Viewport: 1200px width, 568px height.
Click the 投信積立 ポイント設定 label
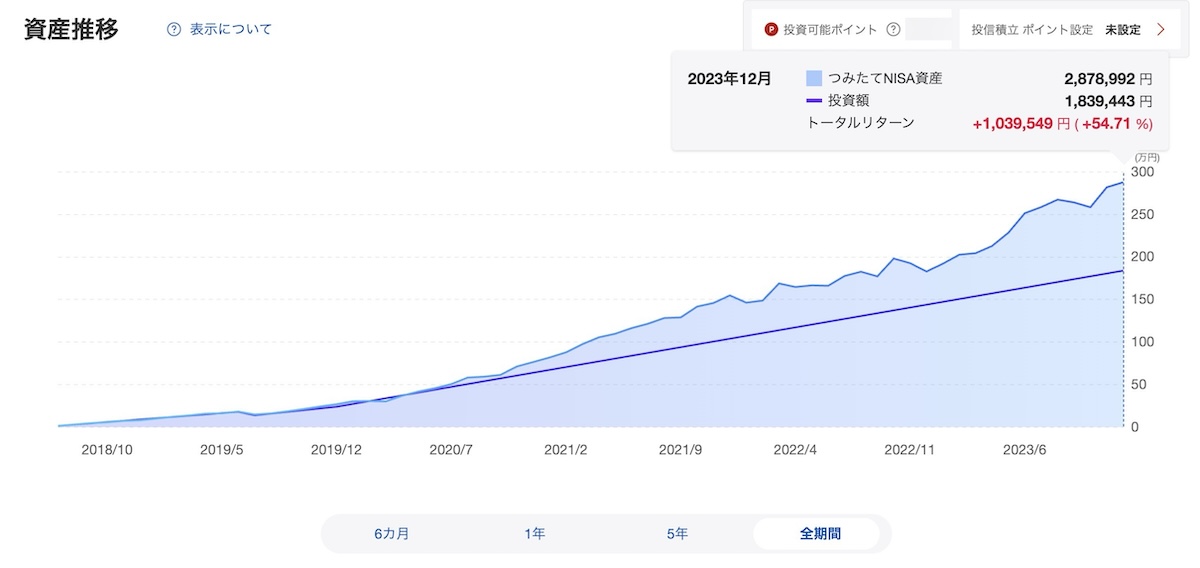(1032, 29)
